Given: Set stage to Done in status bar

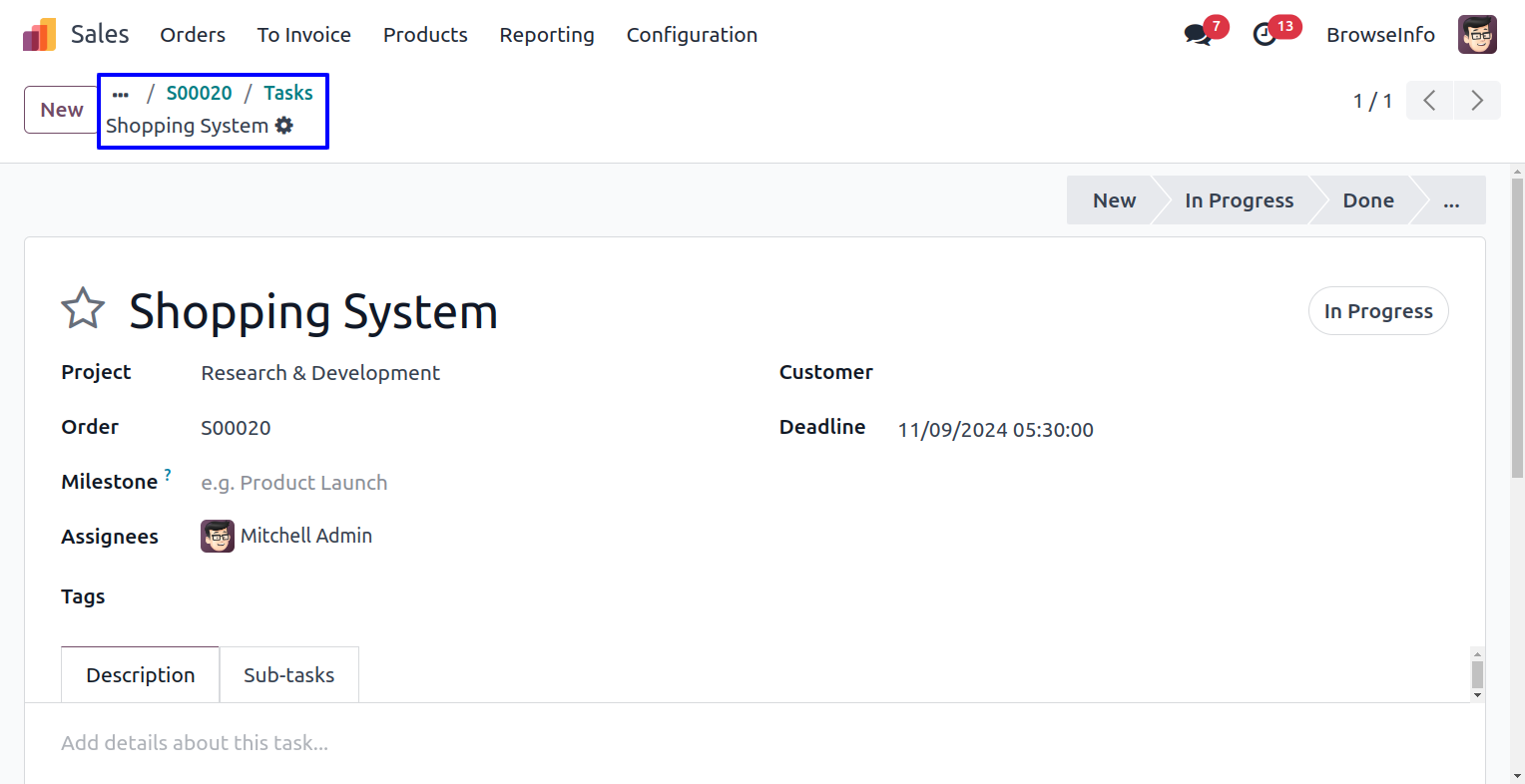Looking at the screenshot, I should tap(1367, 200).
